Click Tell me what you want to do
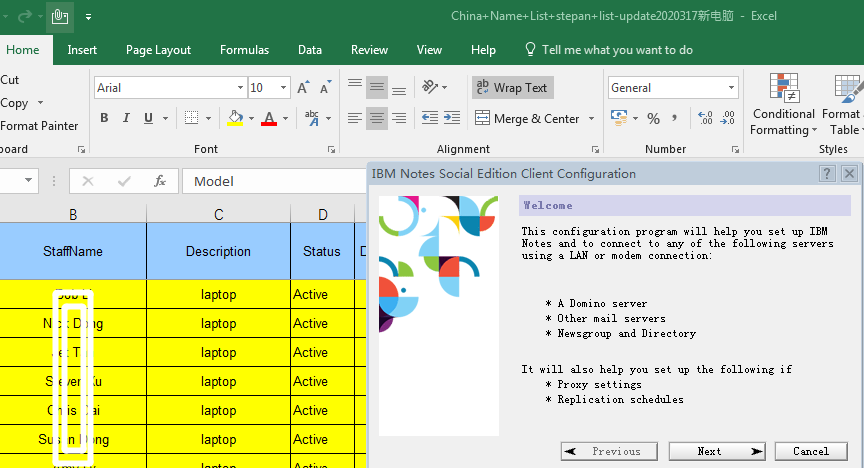This screenshot has height=468, width=864. tap(609, 50)
